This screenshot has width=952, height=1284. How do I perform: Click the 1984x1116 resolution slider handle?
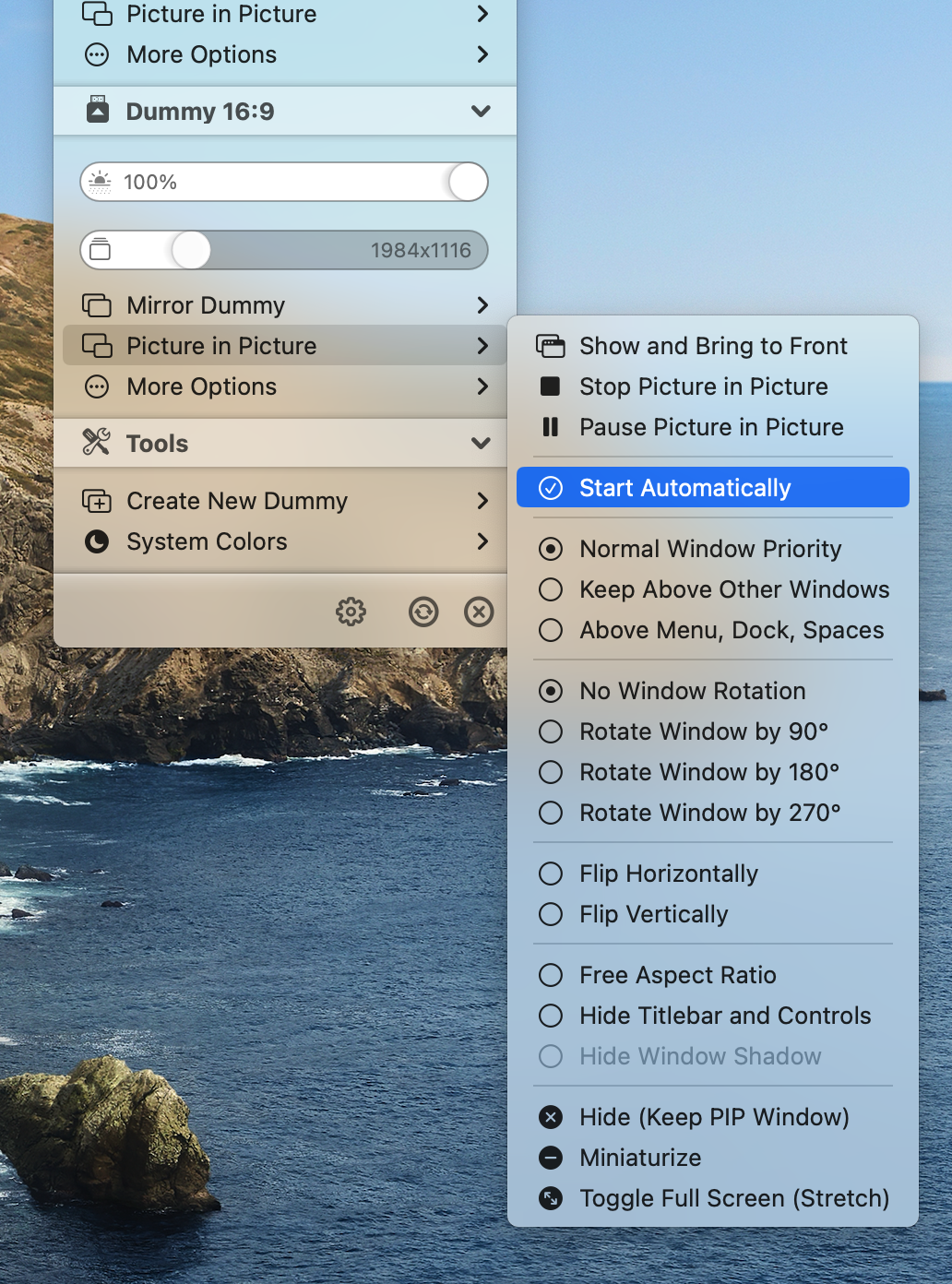pos(189,250)
